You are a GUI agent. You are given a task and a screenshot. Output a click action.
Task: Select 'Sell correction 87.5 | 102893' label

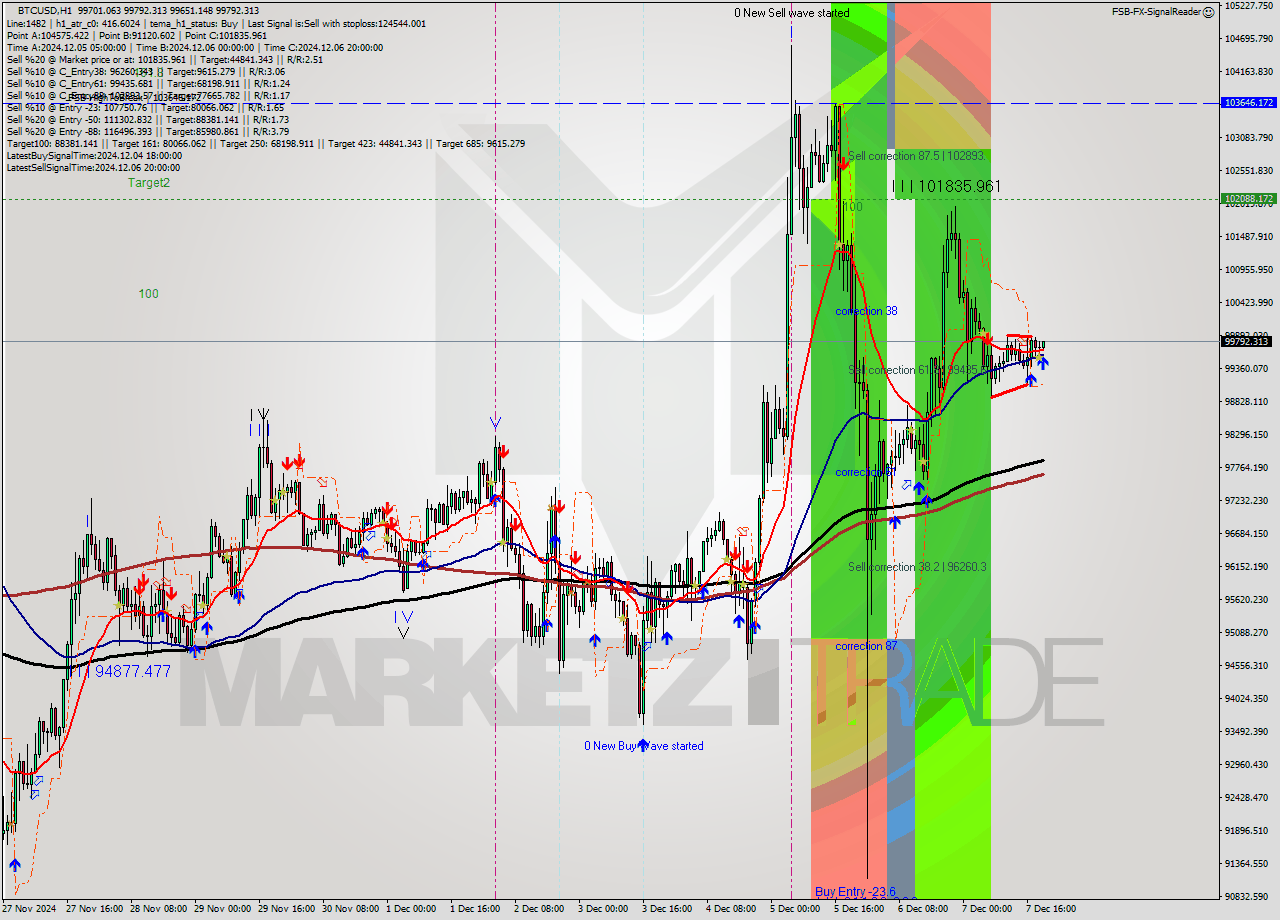click(x=917, y=156)
